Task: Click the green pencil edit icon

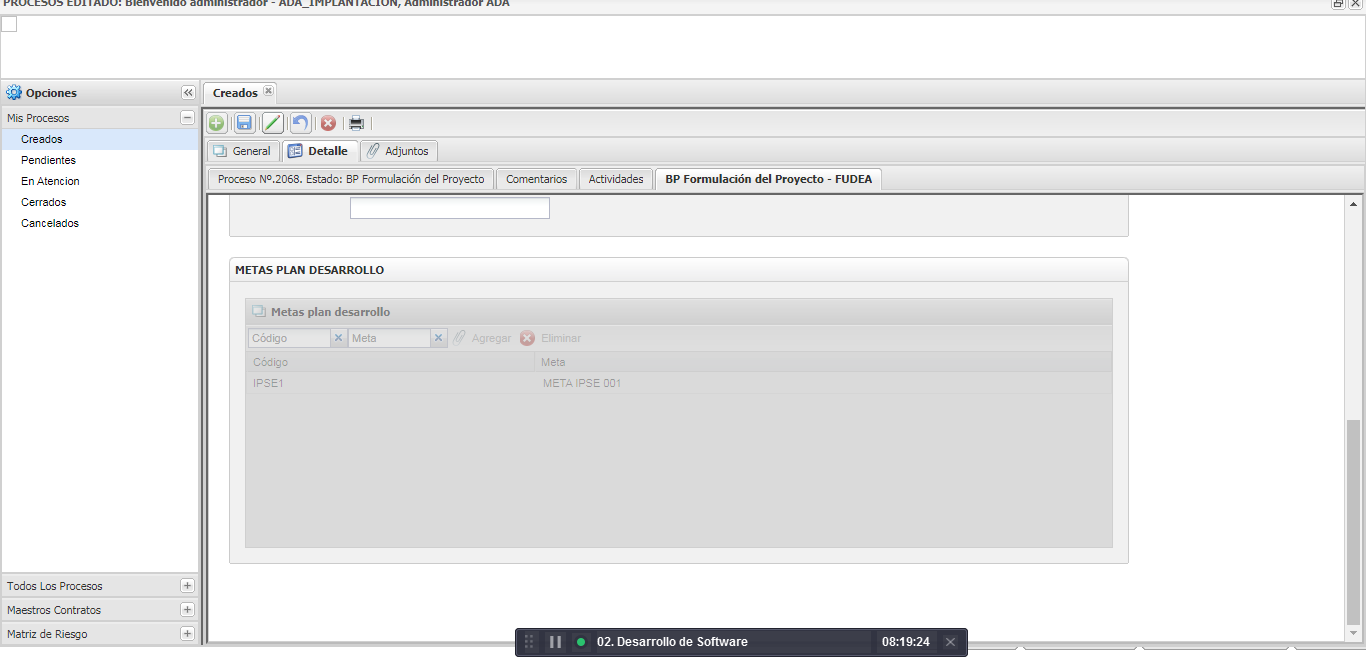Action: pyautogui.click(x=272, y=123)
